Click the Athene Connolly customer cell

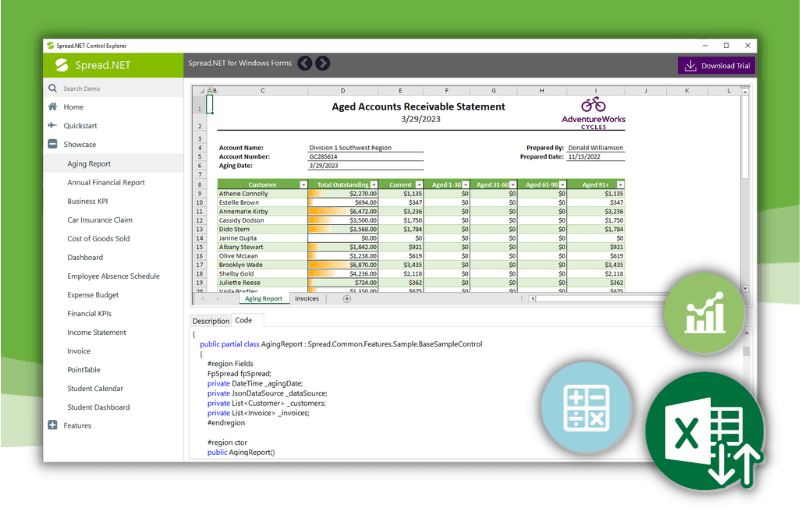[x=262, y=194]
